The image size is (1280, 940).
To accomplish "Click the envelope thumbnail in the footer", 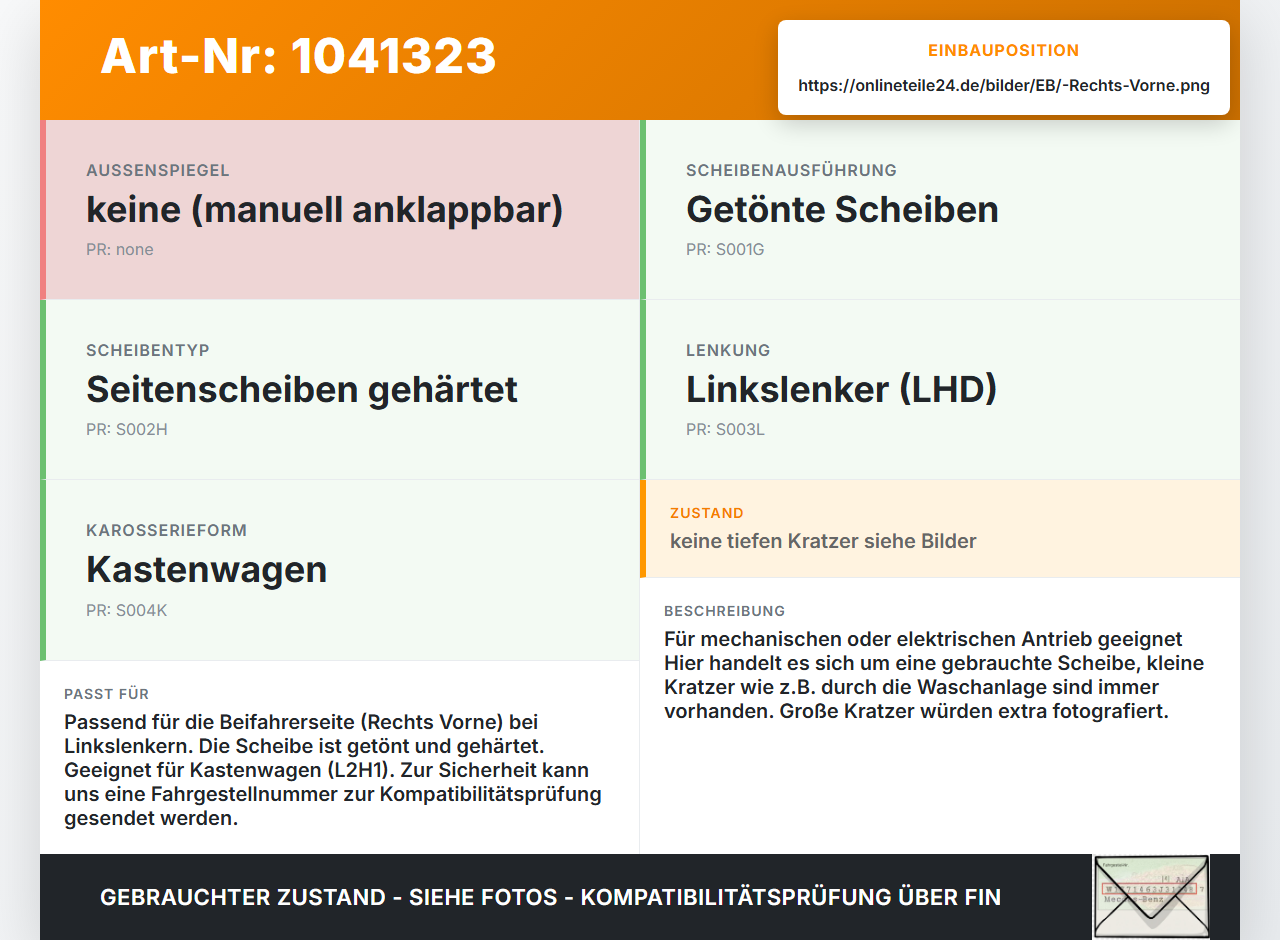I will point(1151,897).
